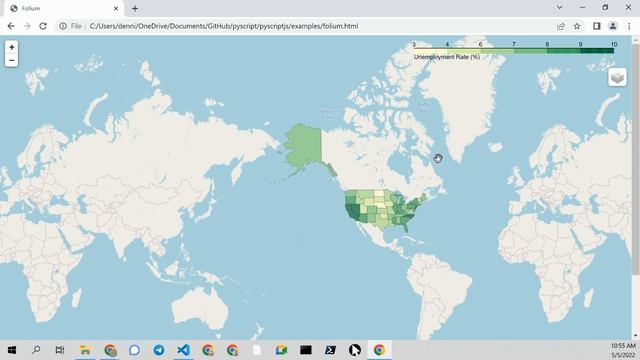Switch to the active Chrome taskbar icon

pos(379,350)
